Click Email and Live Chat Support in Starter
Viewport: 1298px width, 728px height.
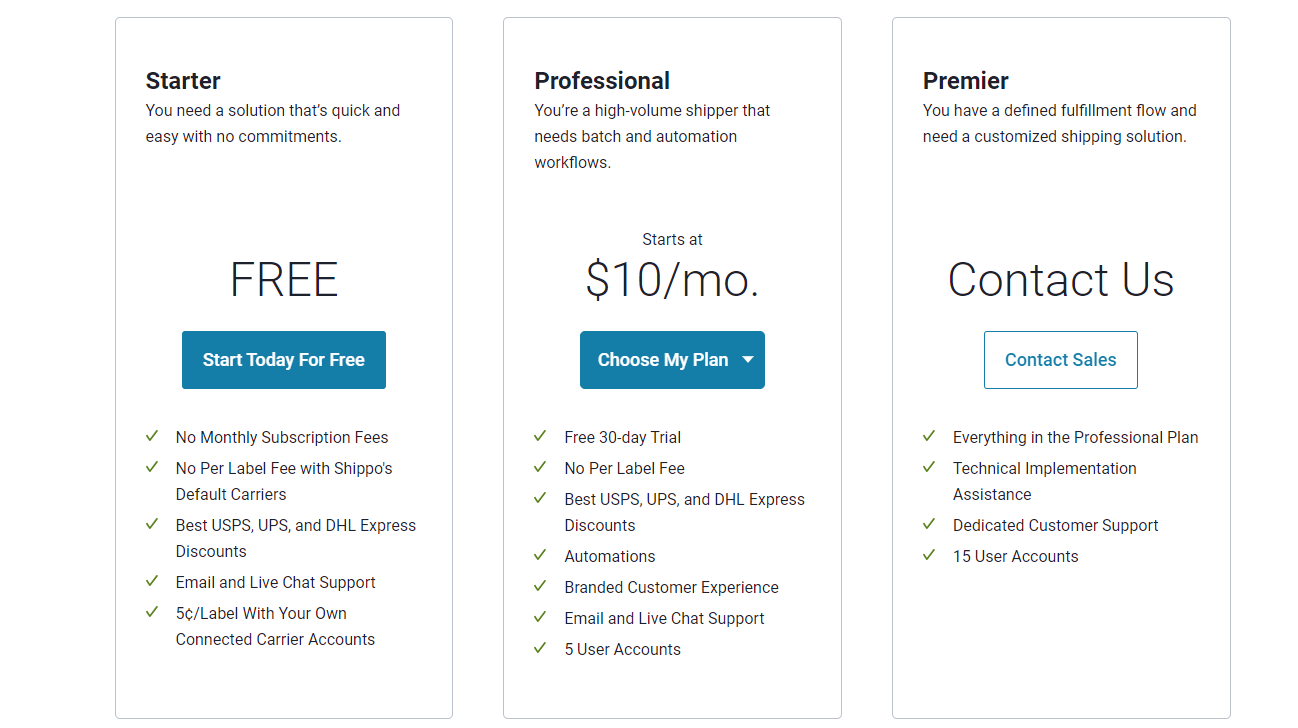coord(276,582)
